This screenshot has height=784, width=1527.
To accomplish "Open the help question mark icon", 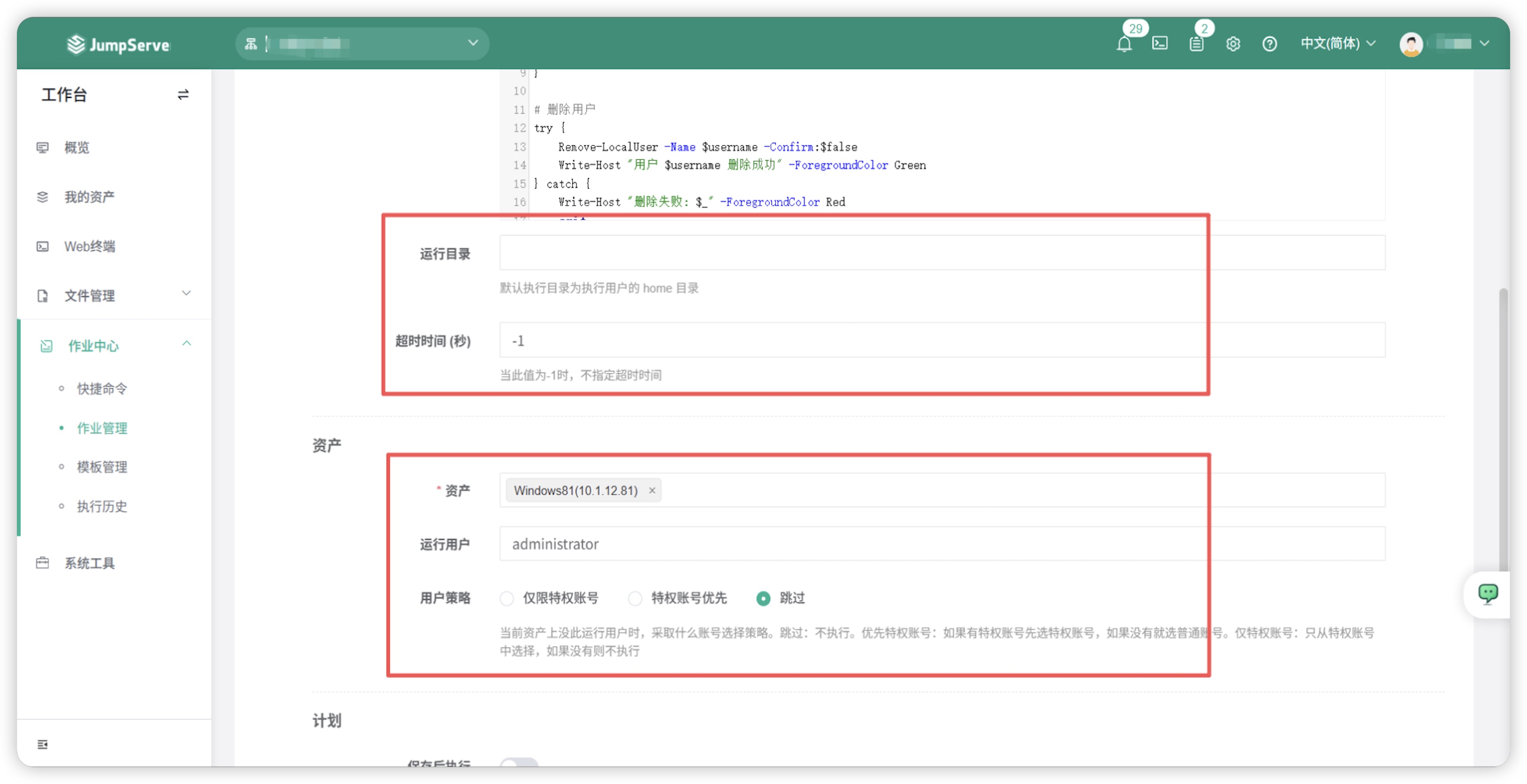I will click(x=1269, y=44).
